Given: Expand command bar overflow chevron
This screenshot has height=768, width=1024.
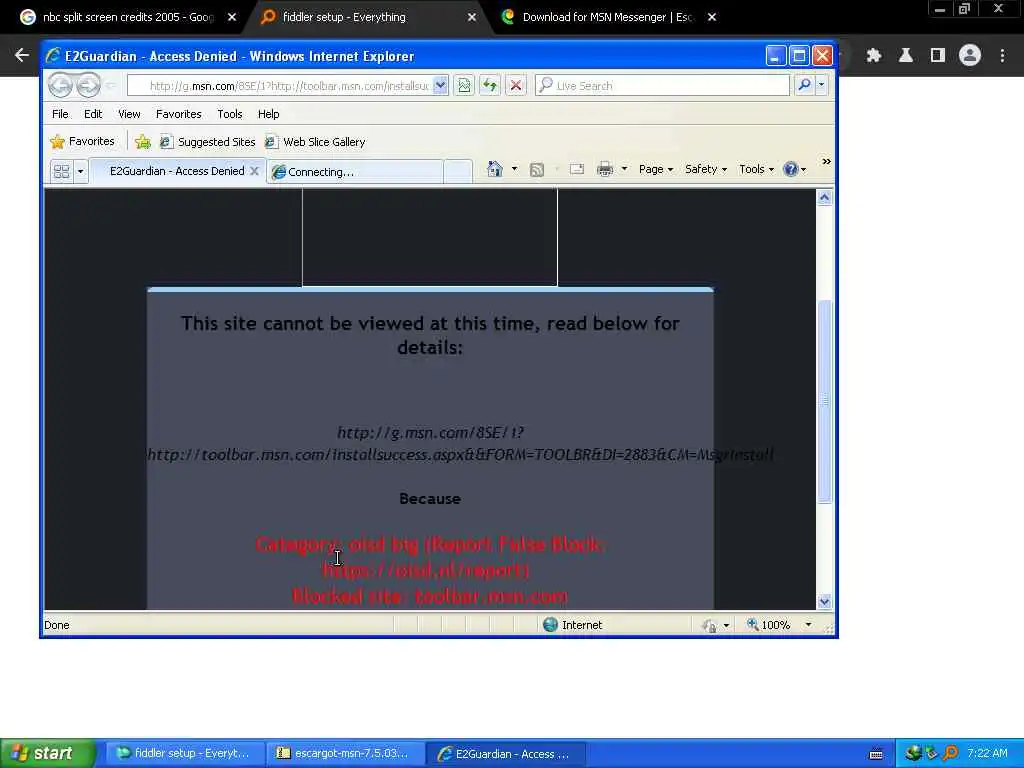Looking at the screenshot, I should tap(826, 161).
